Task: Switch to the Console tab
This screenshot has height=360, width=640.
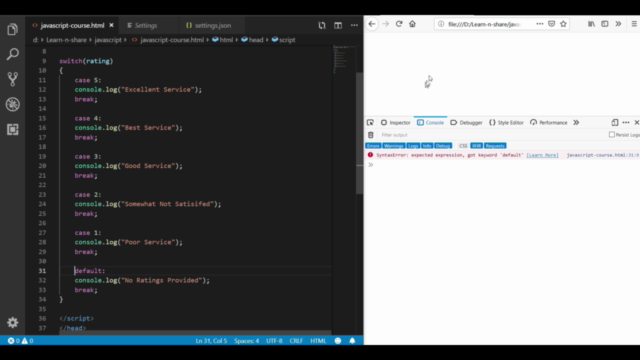Action: point(430,122)
